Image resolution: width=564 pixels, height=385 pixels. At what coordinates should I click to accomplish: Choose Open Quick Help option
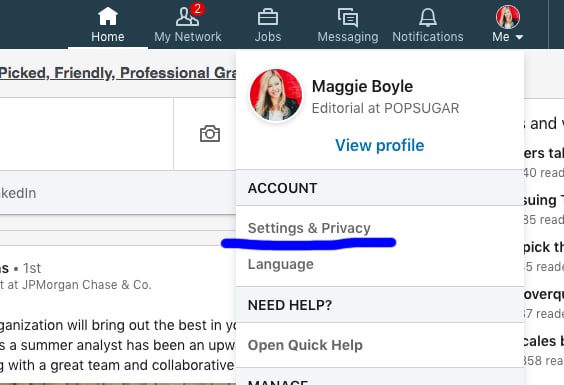coord(305,345)
